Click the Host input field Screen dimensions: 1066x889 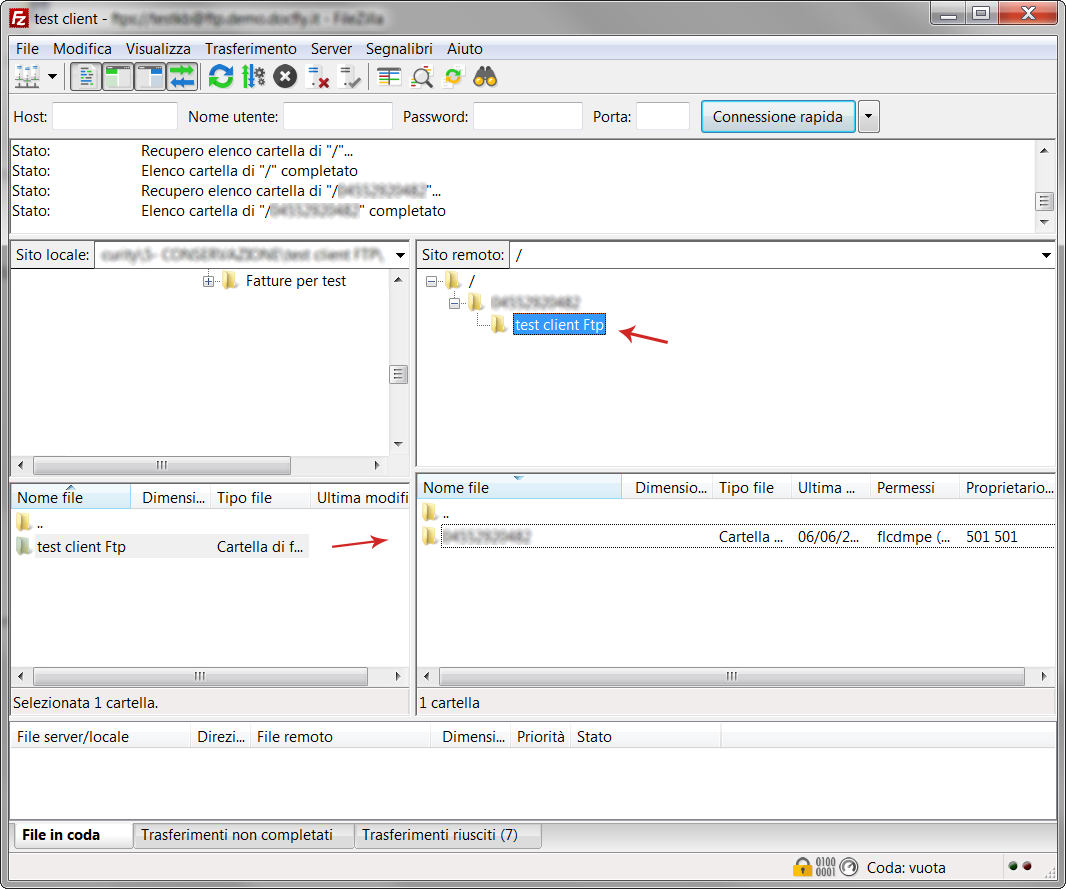tap(115, 116)
